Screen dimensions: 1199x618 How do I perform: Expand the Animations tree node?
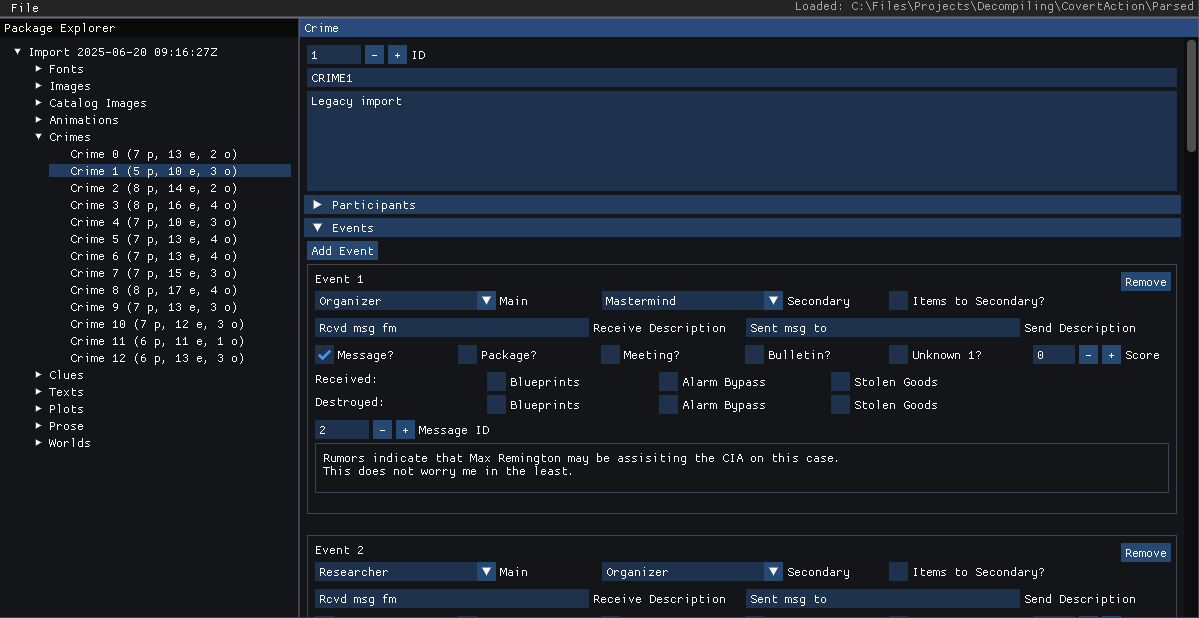pyautogui.click(x=39, y=119)
